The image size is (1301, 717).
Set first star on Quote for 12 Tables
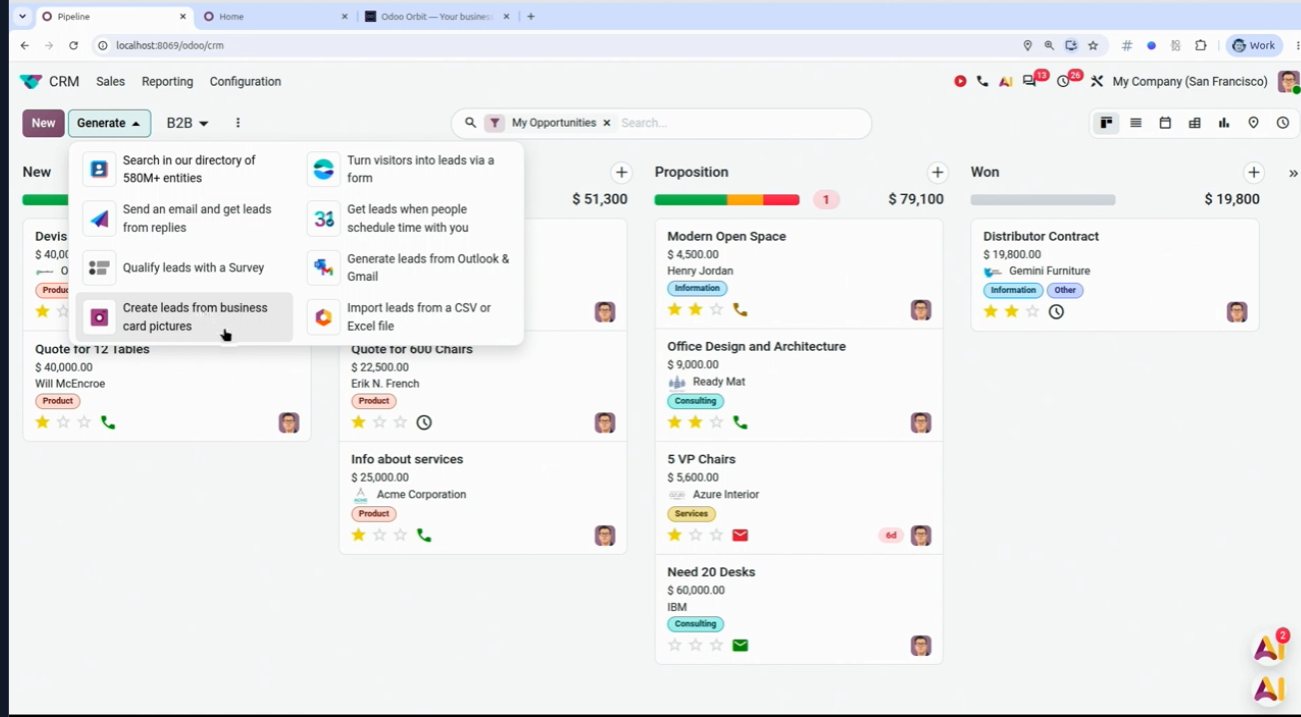click(43, 423)
